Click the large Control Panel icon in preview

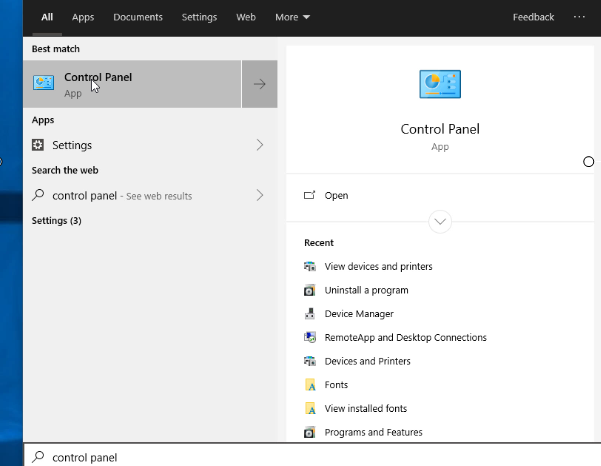pyautogui.click(x=439, y=85)
